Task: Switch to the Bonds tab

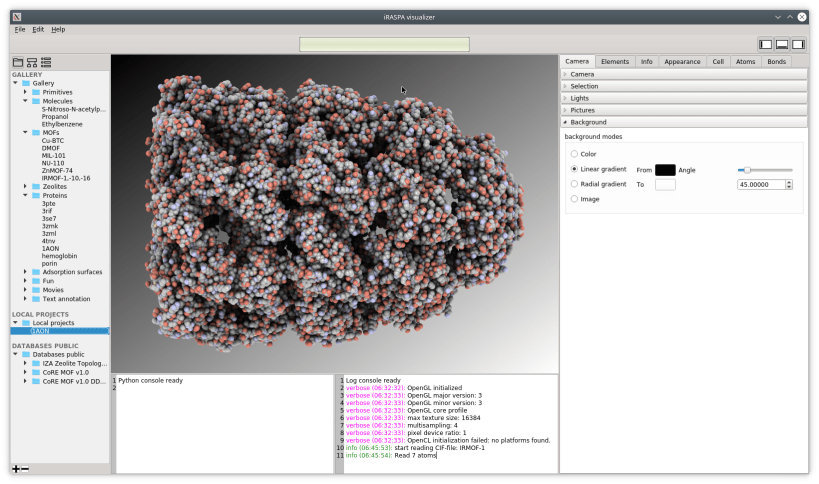Action: coord(776,62)
